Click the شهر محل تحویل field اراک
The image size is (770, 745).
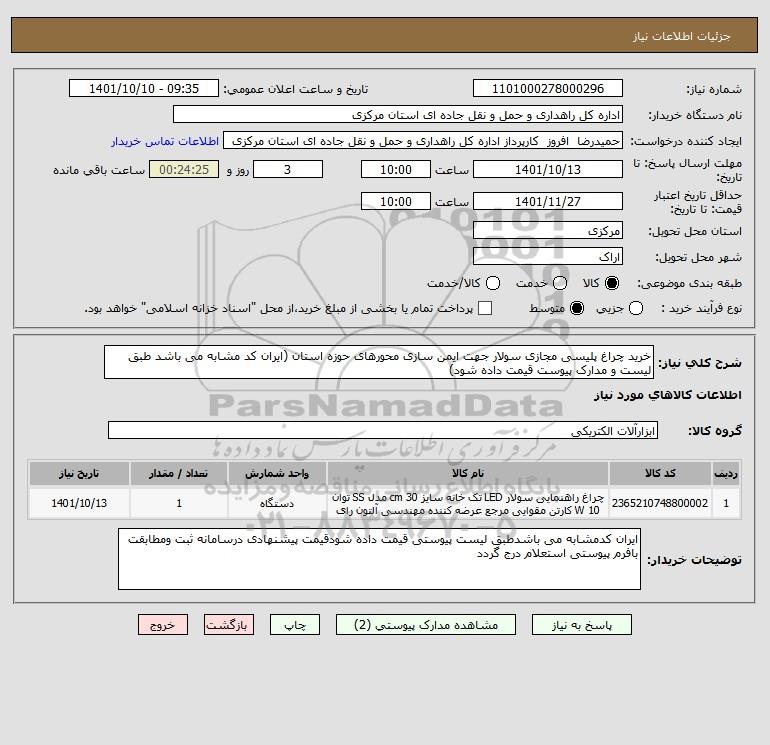(x=548, y=256)
